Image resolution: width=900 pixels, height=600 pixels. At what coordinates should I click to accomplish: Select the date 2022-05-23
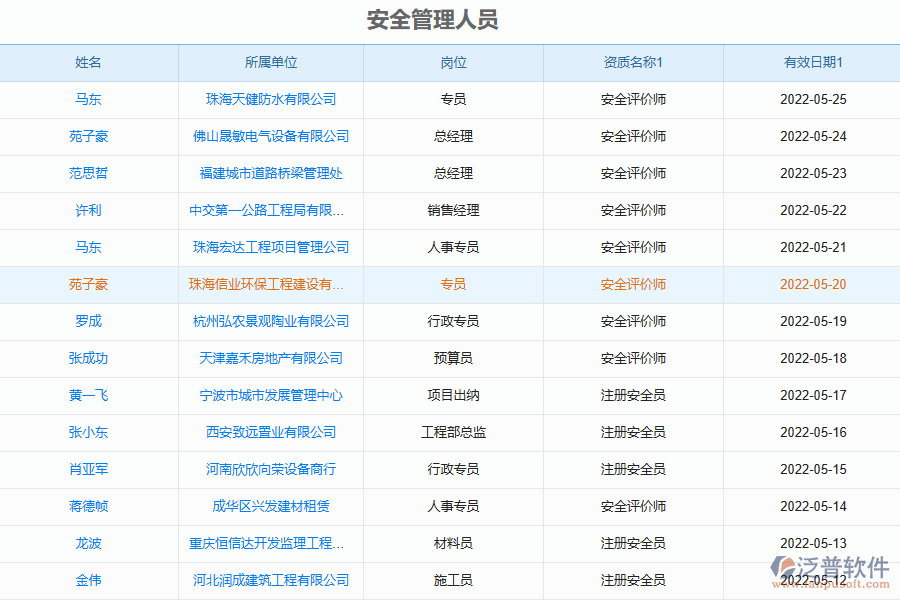[813, 173]
